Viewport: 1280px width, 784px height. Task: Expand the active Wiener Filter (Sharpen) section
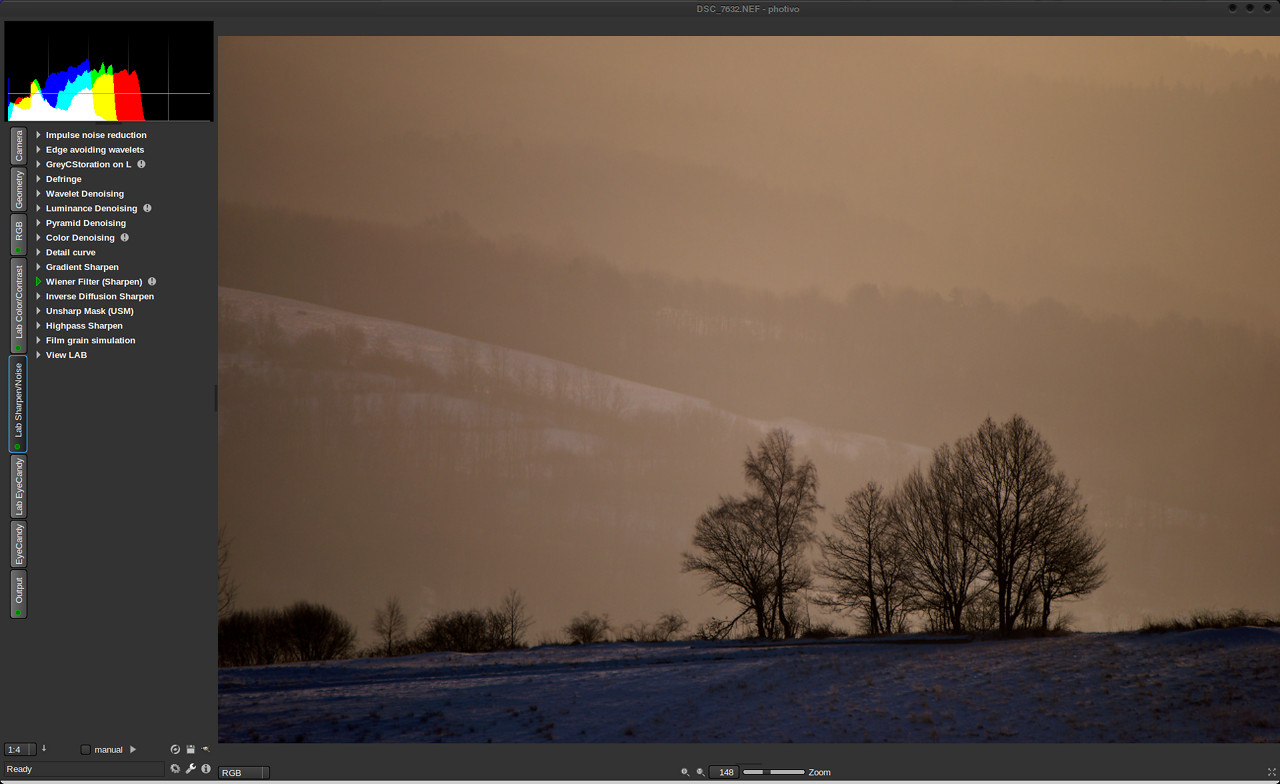39,282
